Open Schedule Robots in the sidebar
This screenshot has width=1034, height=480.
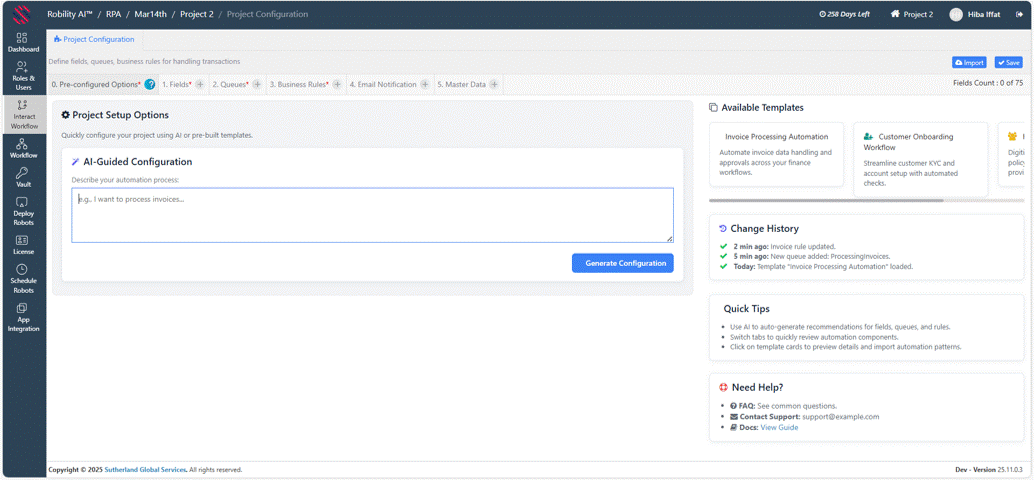point(23,278)
